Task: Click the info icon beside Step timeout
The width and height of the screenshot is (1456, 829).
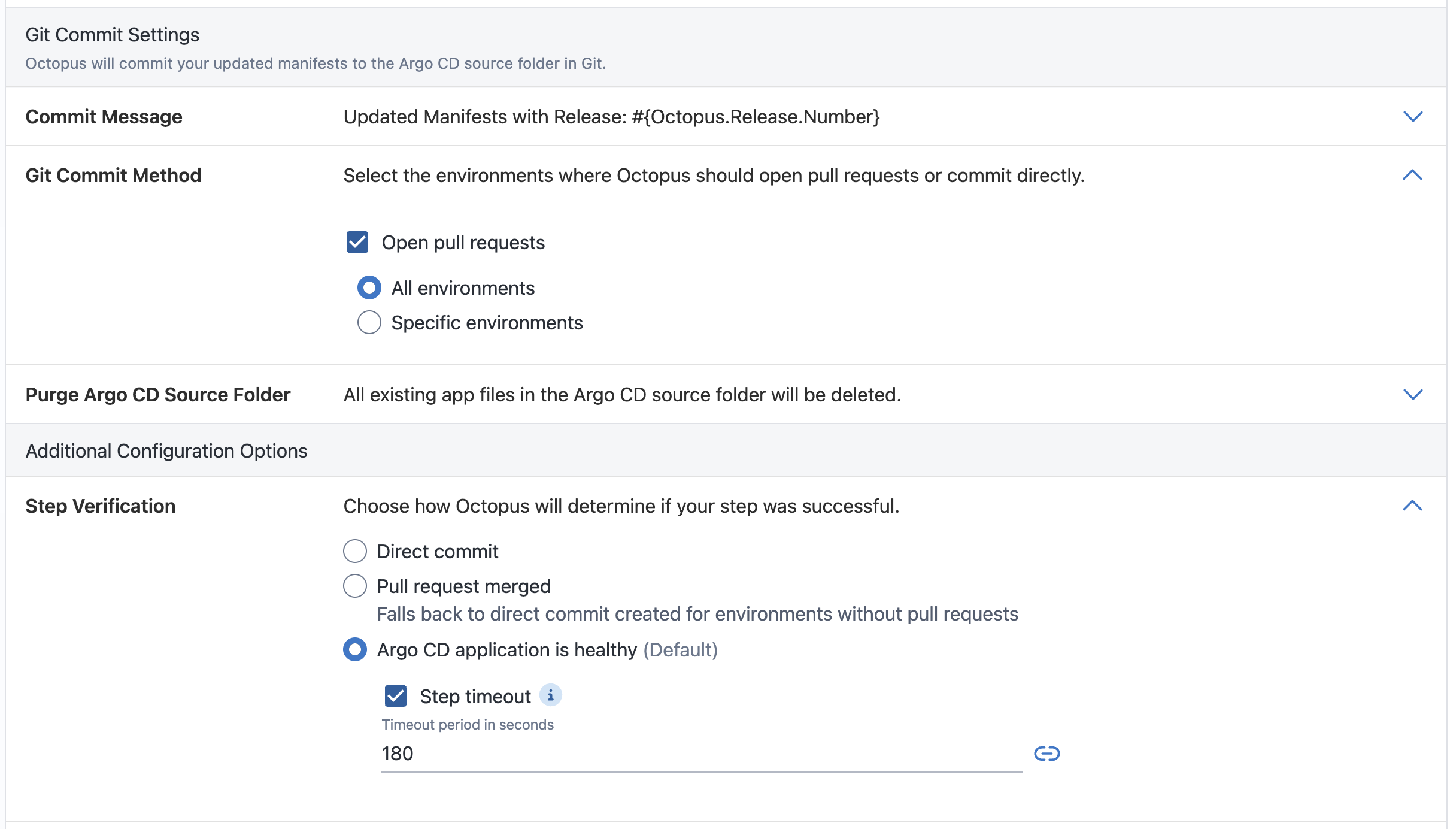Action: [551, 695]
